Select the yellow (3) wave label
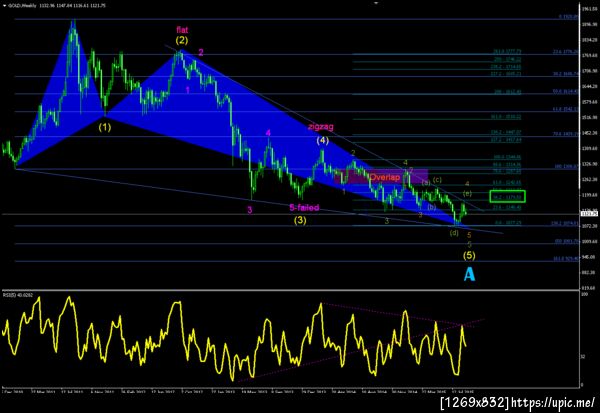The height and width of the screenshot is (413, 600). click(x=300, y=220)
